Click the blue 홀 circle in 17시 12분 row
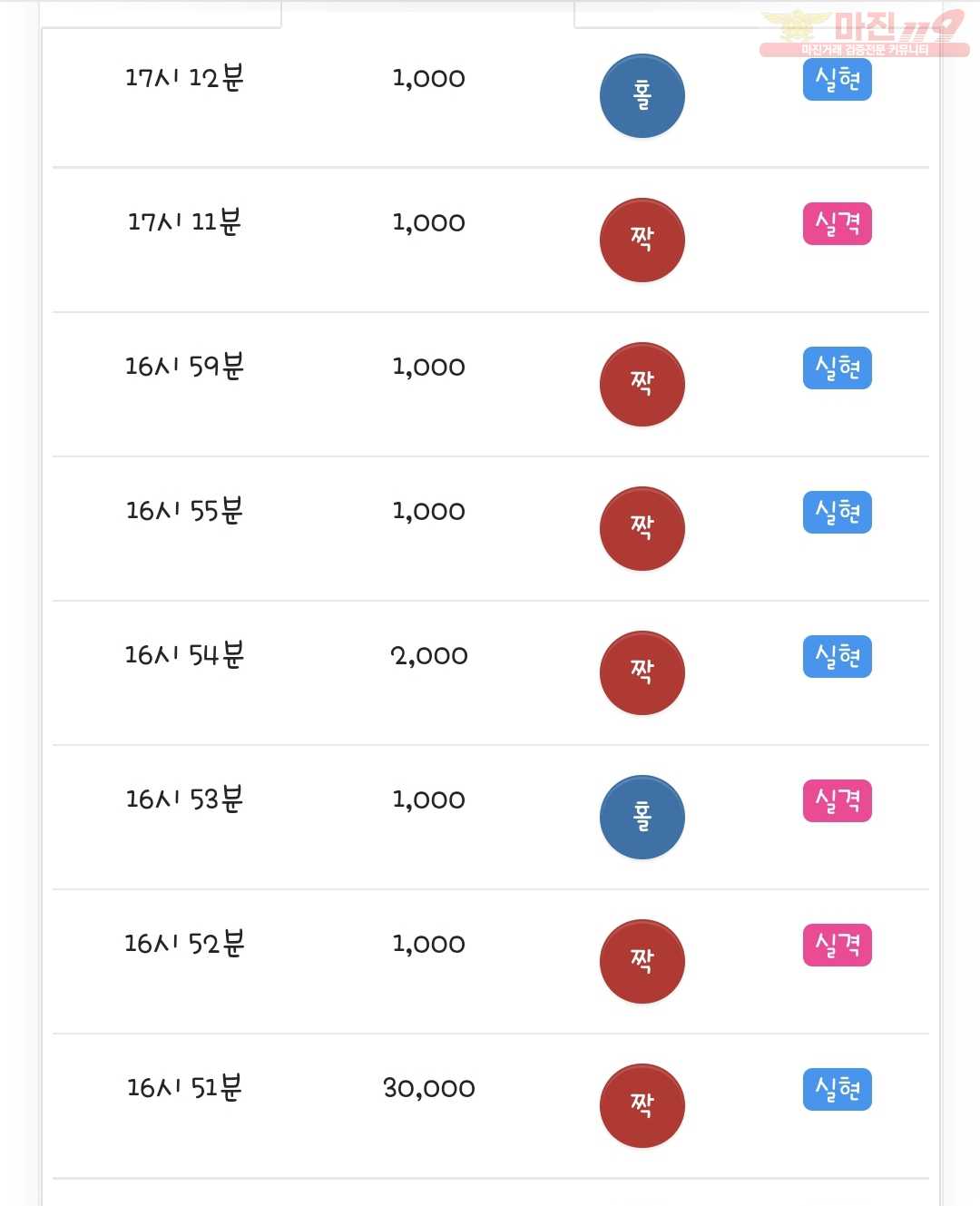Screen dimensions: 980x1206 tap(642, 96)
